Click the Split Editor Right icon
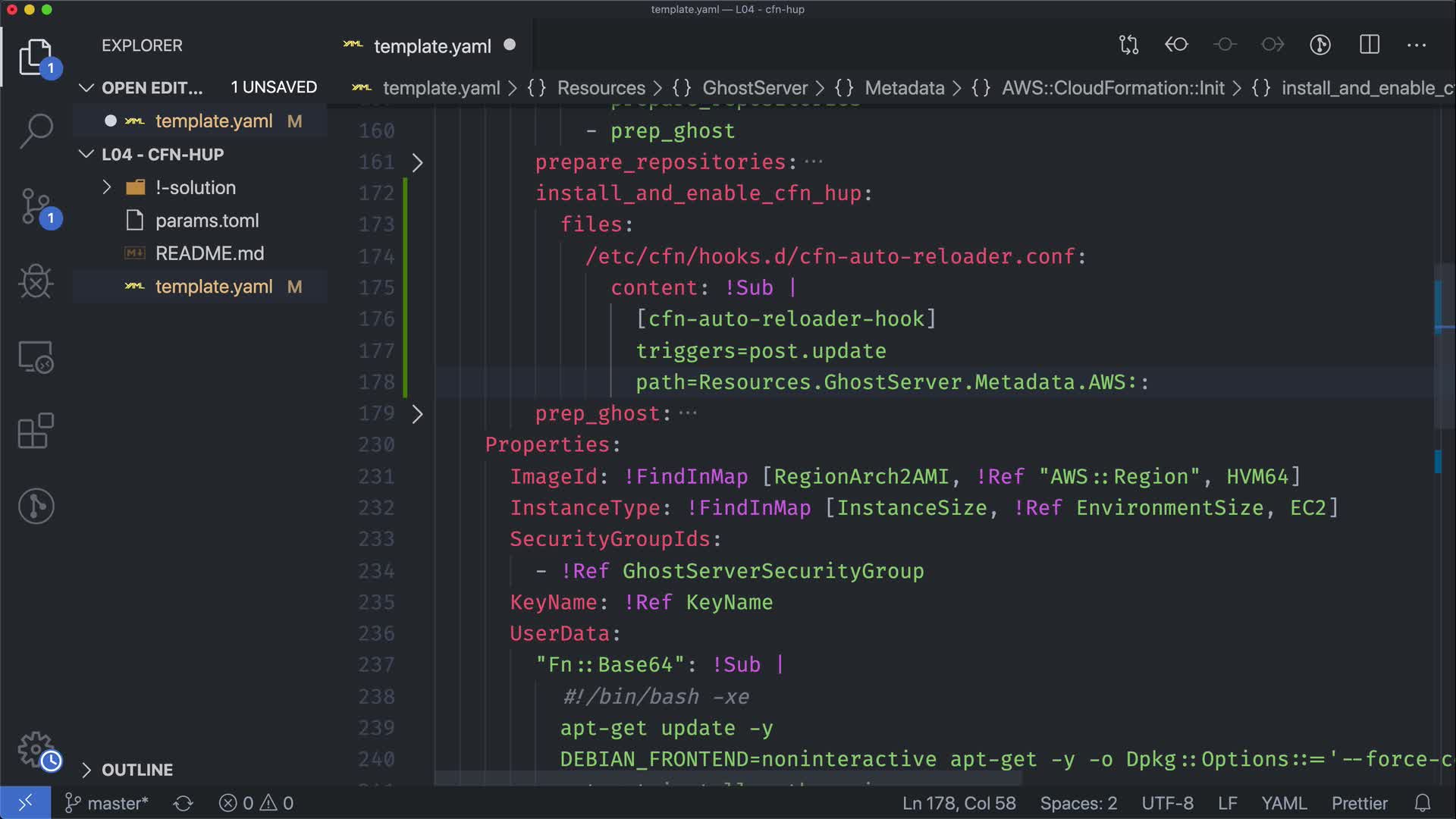The width and height of the screenshot is (1456, 819). click(x=1369, y=45)
